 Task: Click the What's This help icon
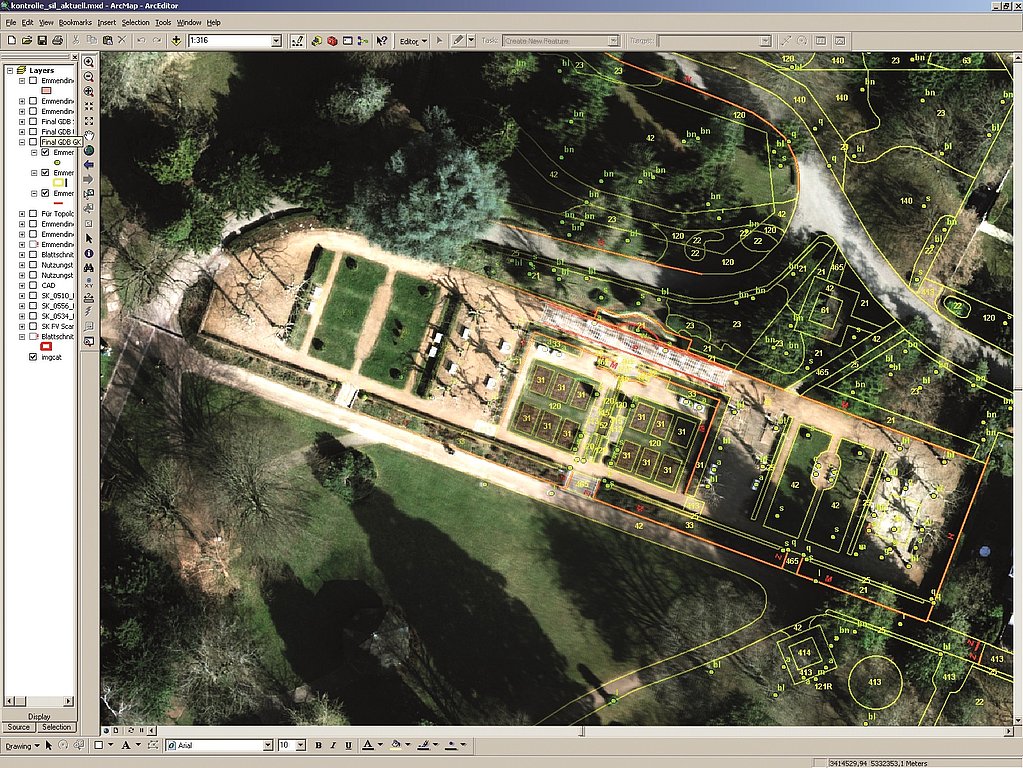click(x=382, y=41)
